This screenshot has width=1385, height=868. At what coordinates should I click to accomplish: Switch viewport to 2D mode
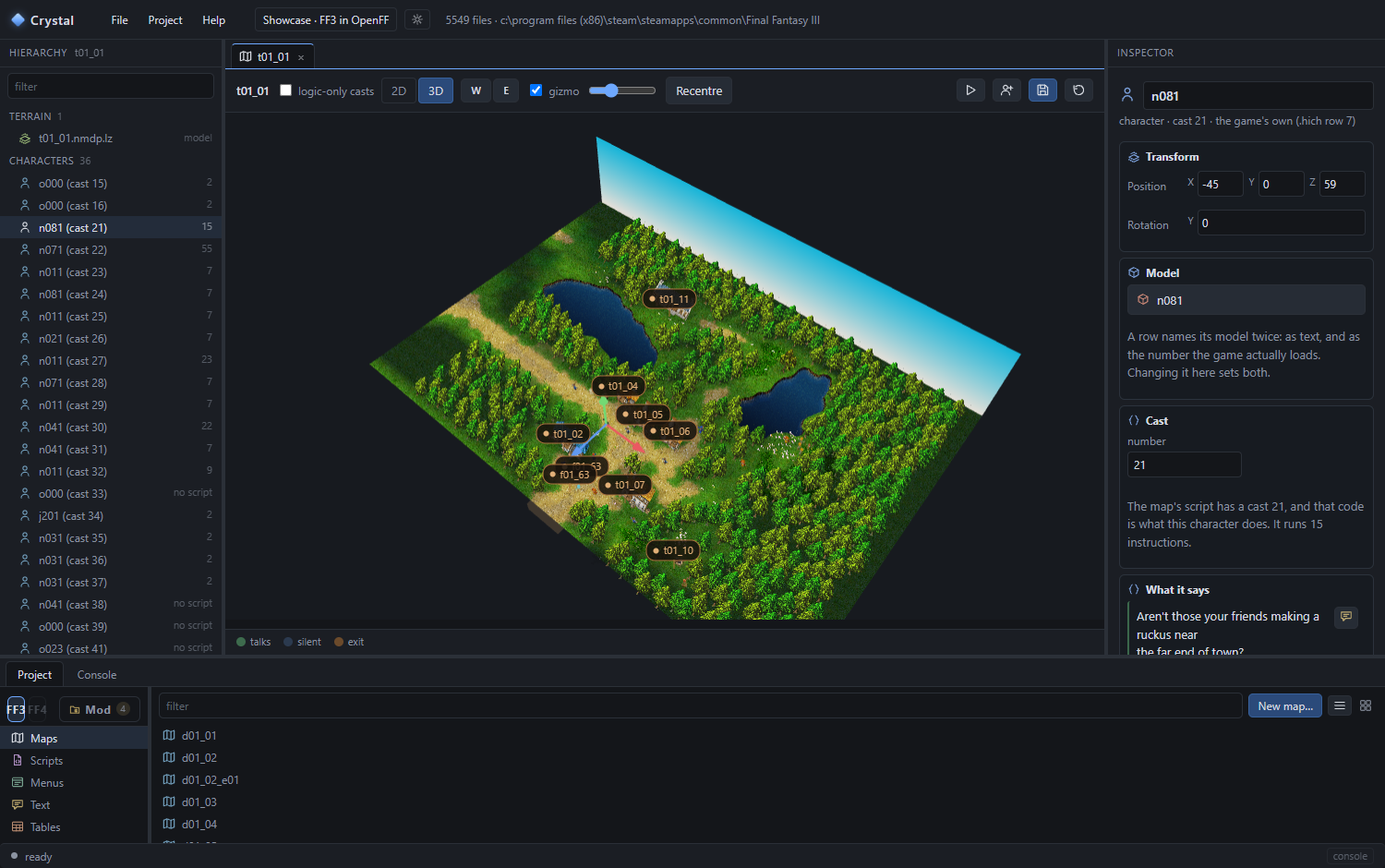[399, 90]
